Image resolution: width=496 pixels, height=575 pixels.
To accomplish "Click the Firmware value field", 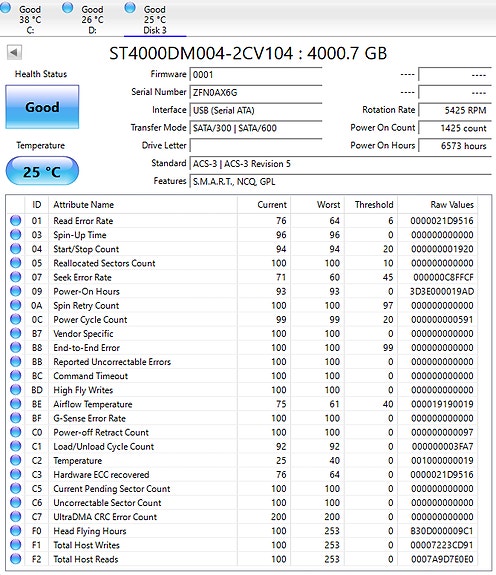I will tap(256, 74).
